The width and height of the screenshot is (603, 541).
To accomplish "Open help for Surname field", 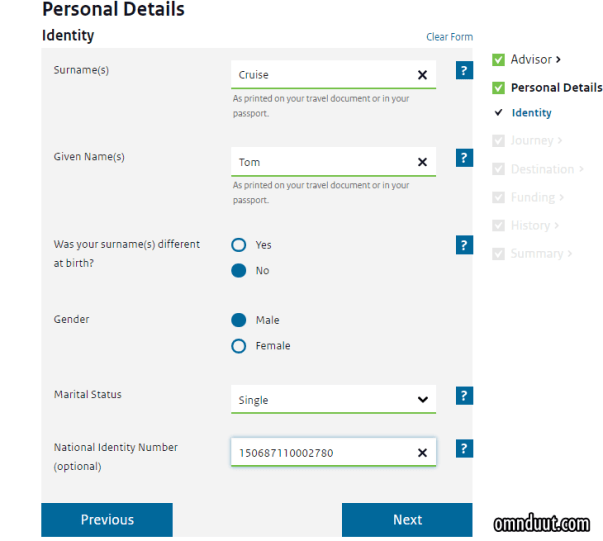I will [464, 70].
